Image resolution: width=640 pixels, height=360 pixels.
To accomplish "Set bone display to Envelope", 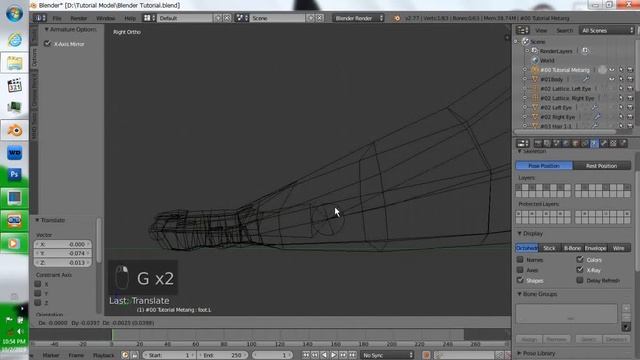I will pos(596,248).
